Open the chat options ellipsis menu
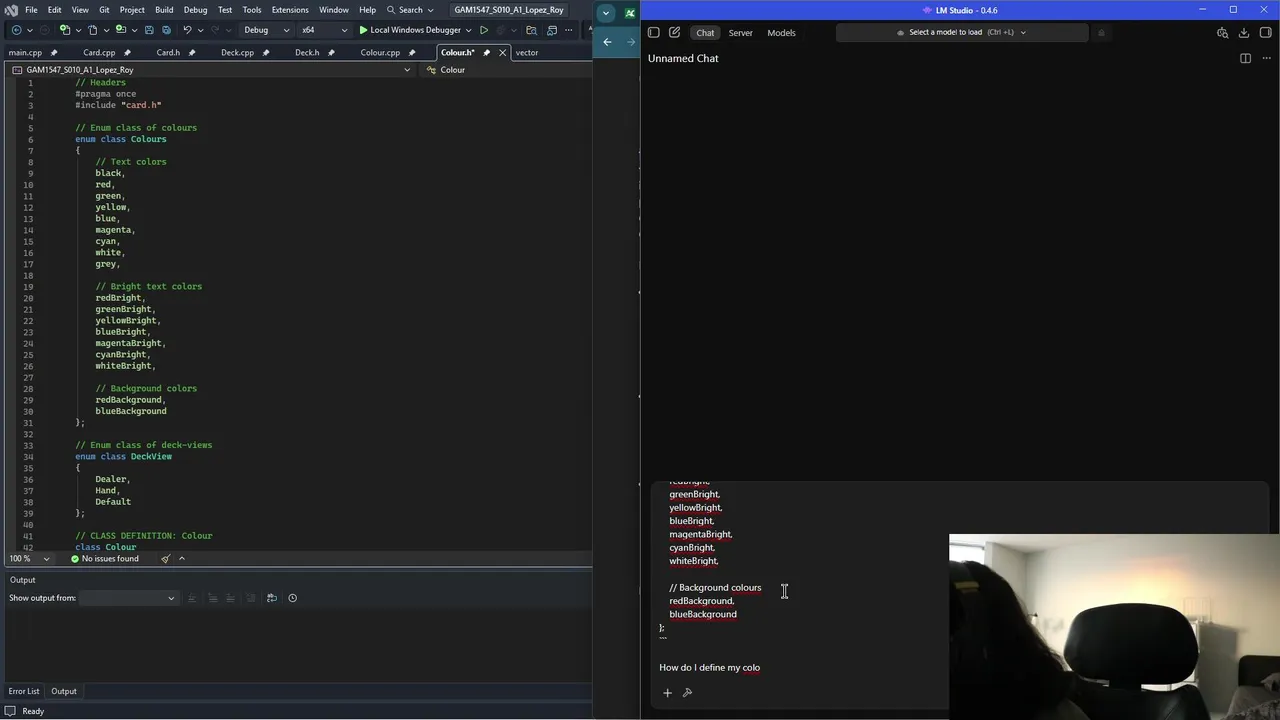Screen dimensions: 1280x720 [x=1265, y=58]
